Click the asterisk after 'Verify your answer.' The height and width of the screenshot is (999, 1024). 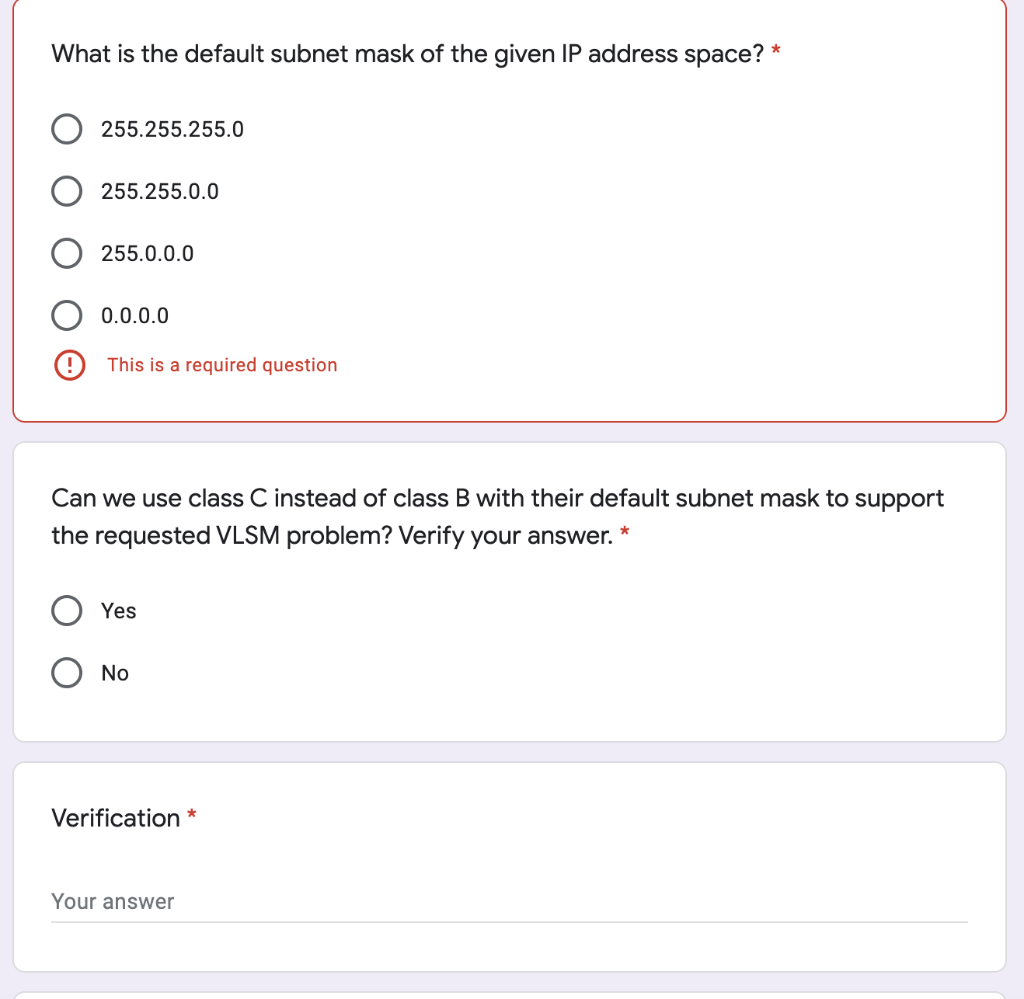point(625,534)
